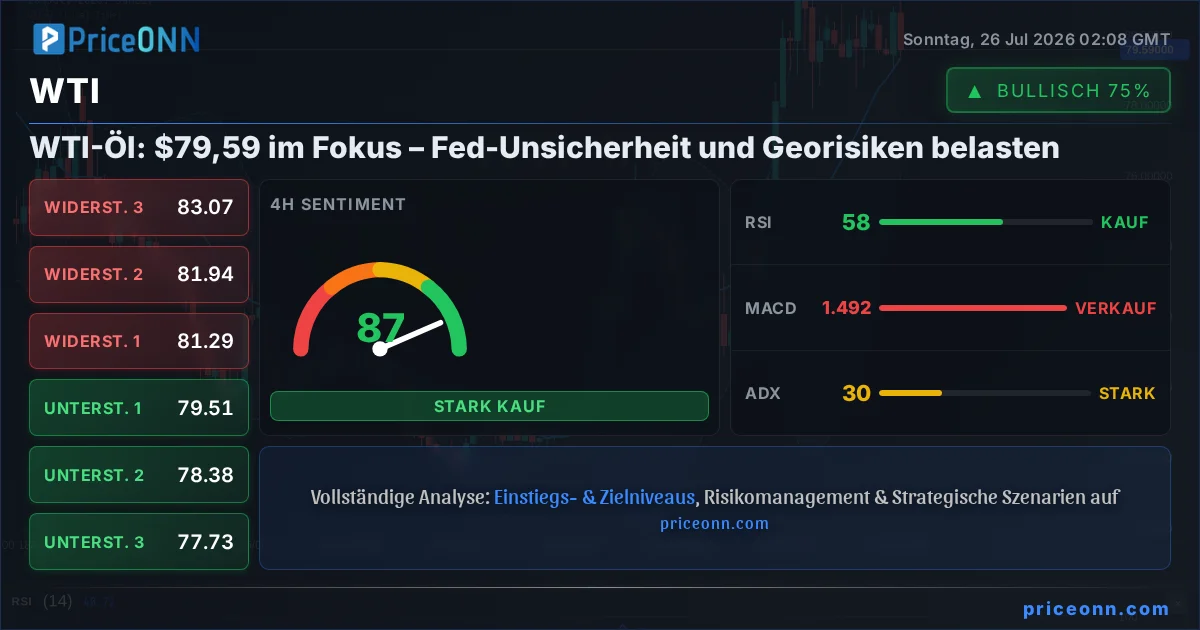
Task: Open the priceonn.com link in analysis box
Action: click(715, 523)
